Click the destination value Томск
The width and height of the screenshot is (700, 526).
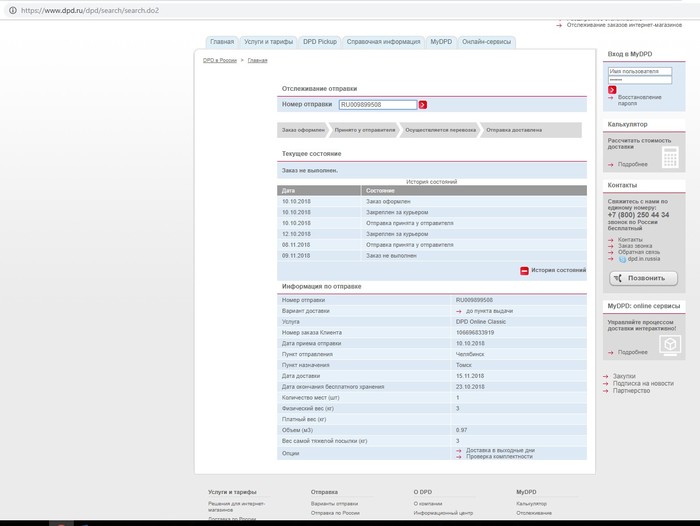tap(464, 365)
